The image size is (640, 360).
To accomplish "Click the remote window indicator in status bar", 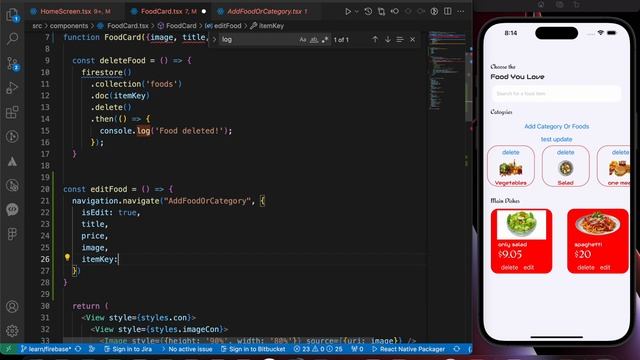I will (8, 349).
